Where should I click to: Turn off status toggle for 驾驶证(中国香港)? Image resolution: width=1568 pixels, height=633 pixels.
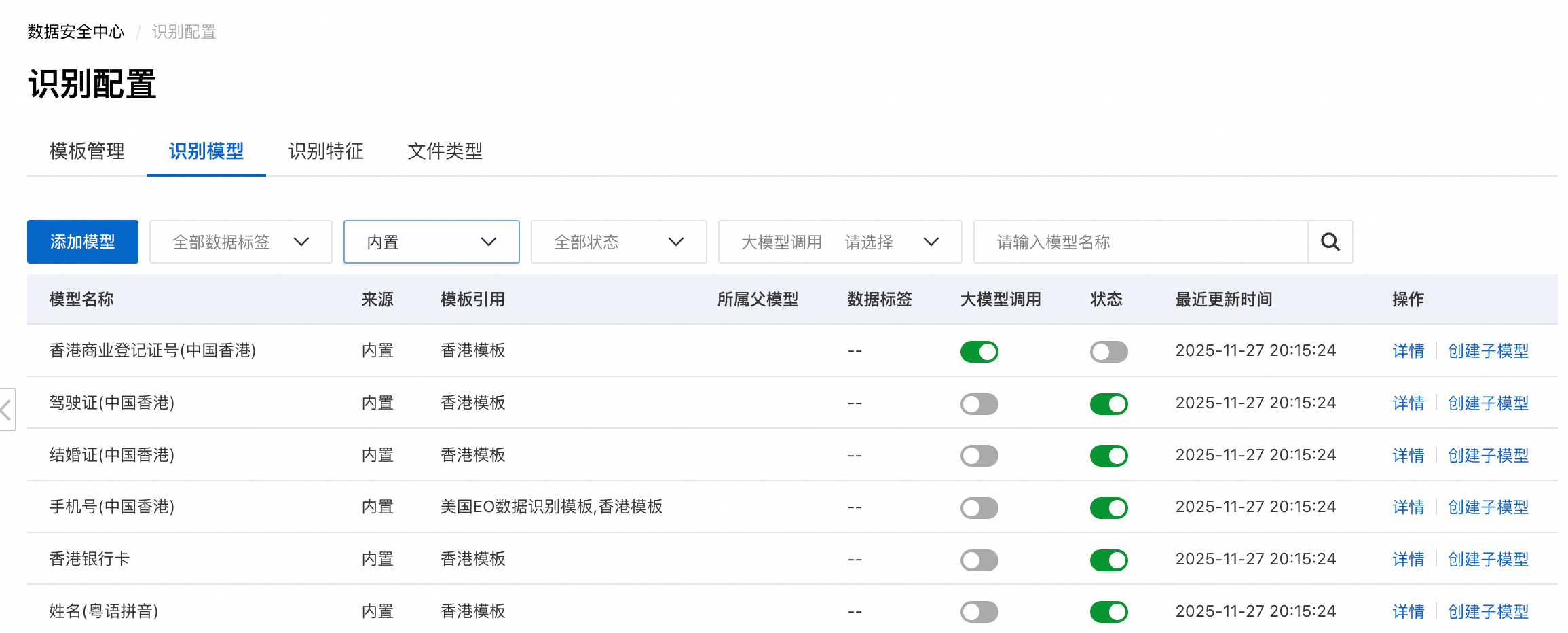(1108, 404)
